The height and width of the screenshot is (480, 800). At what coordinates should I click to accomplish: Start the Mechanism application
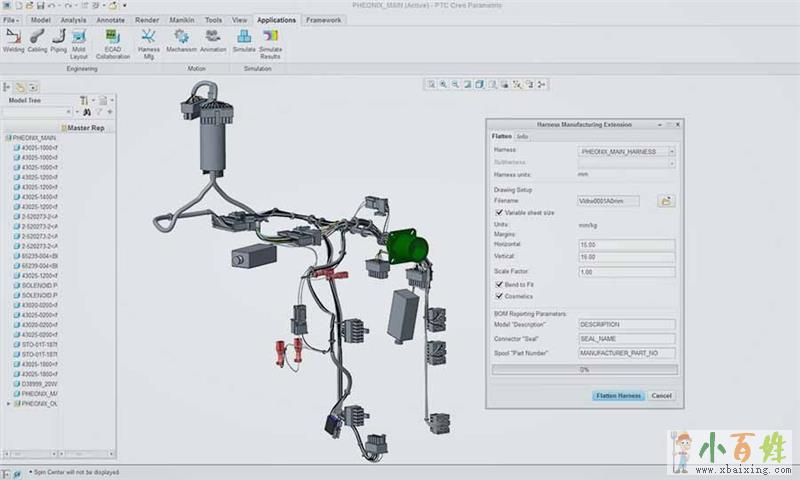[181, 40]
